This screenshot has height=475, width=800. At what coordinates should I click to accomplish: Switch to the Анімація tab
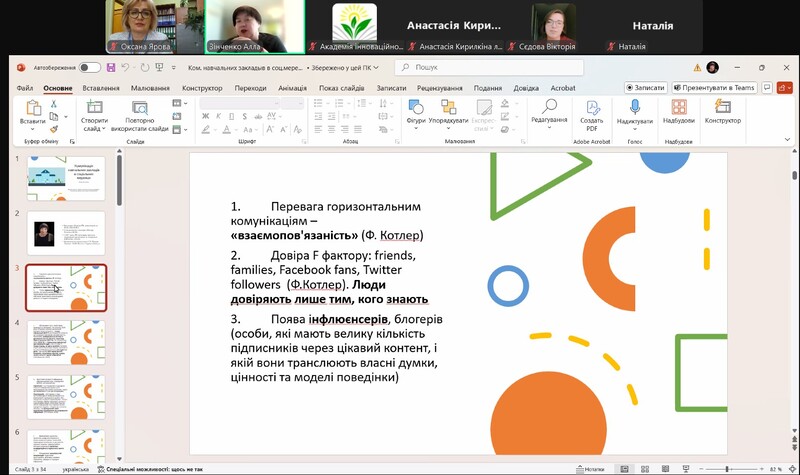(292, 88)
